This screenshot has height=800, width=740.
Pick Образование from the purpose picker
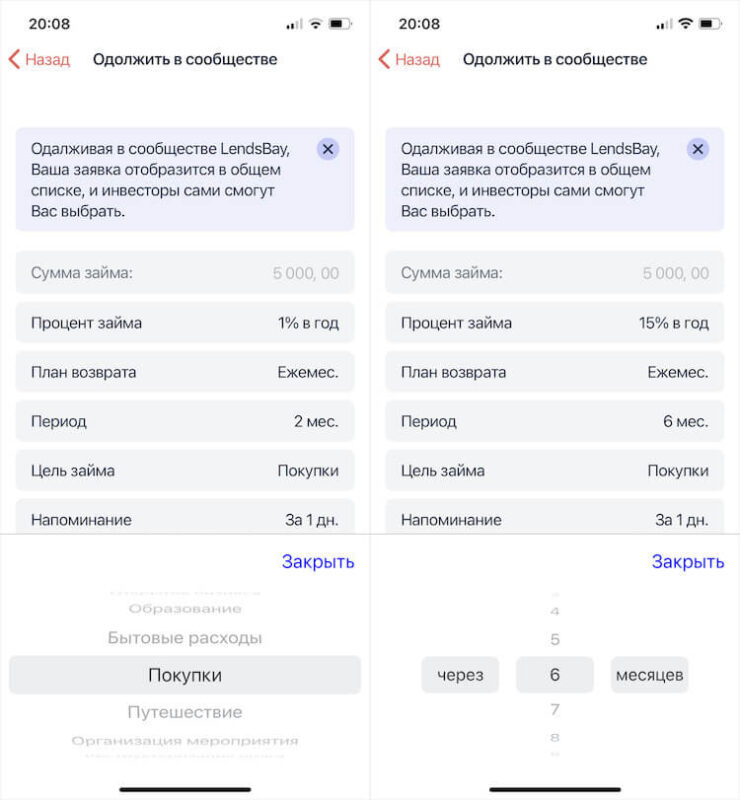[x=185, y=608]
